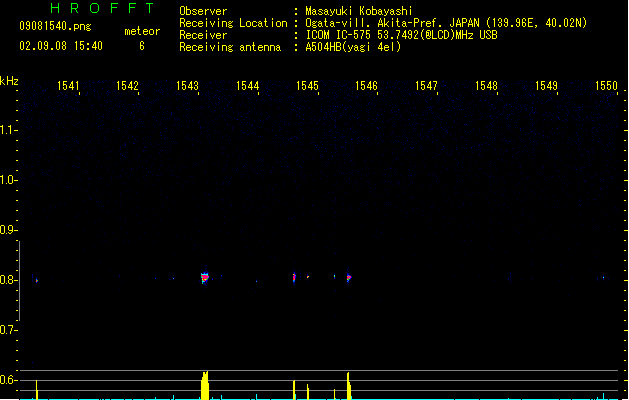Click the 0.6 kHz frequency label
The width and height of the screenshot is (629, 400).
pyautogui.click(x=8, y=380)
